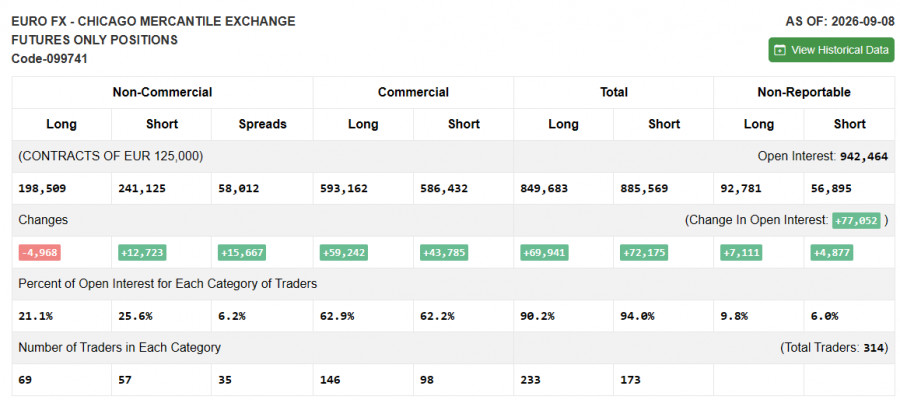Click the Total column group header
This screenshot has width=900, height=400.
click(x=614, y=92)
